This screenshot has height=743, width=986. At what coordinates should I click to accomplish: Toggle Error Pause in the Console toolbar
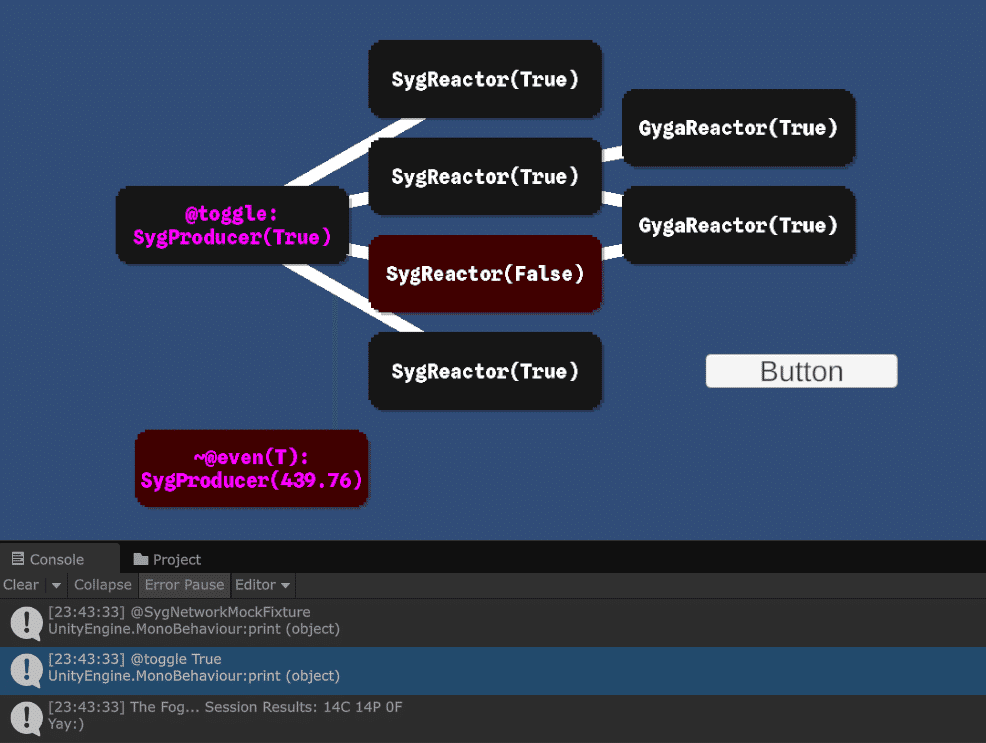coord(184,585)
